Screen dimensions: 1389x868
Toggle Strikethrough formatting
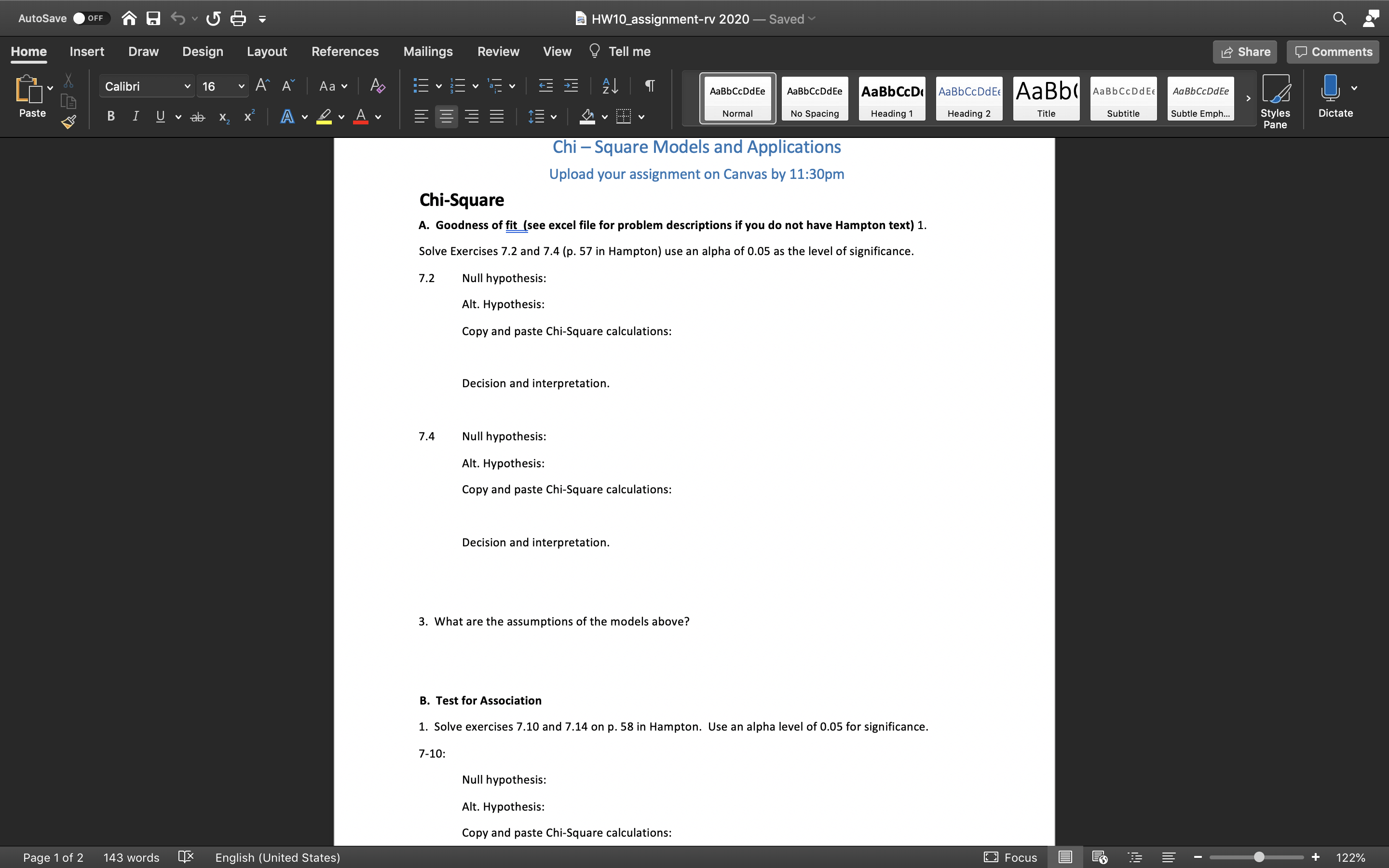tap(197, 117)
